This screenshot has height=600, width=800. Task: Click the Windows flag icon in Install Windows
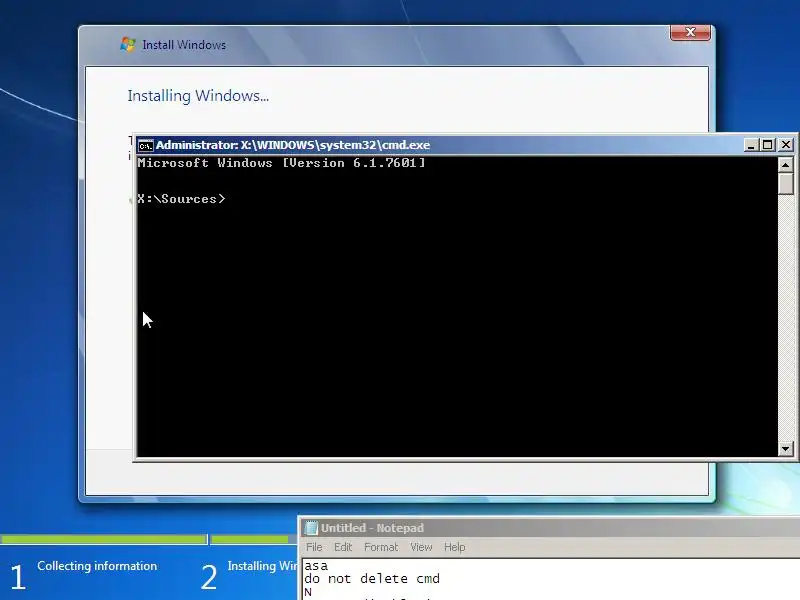pyautogui.click(x=128, y=44)
